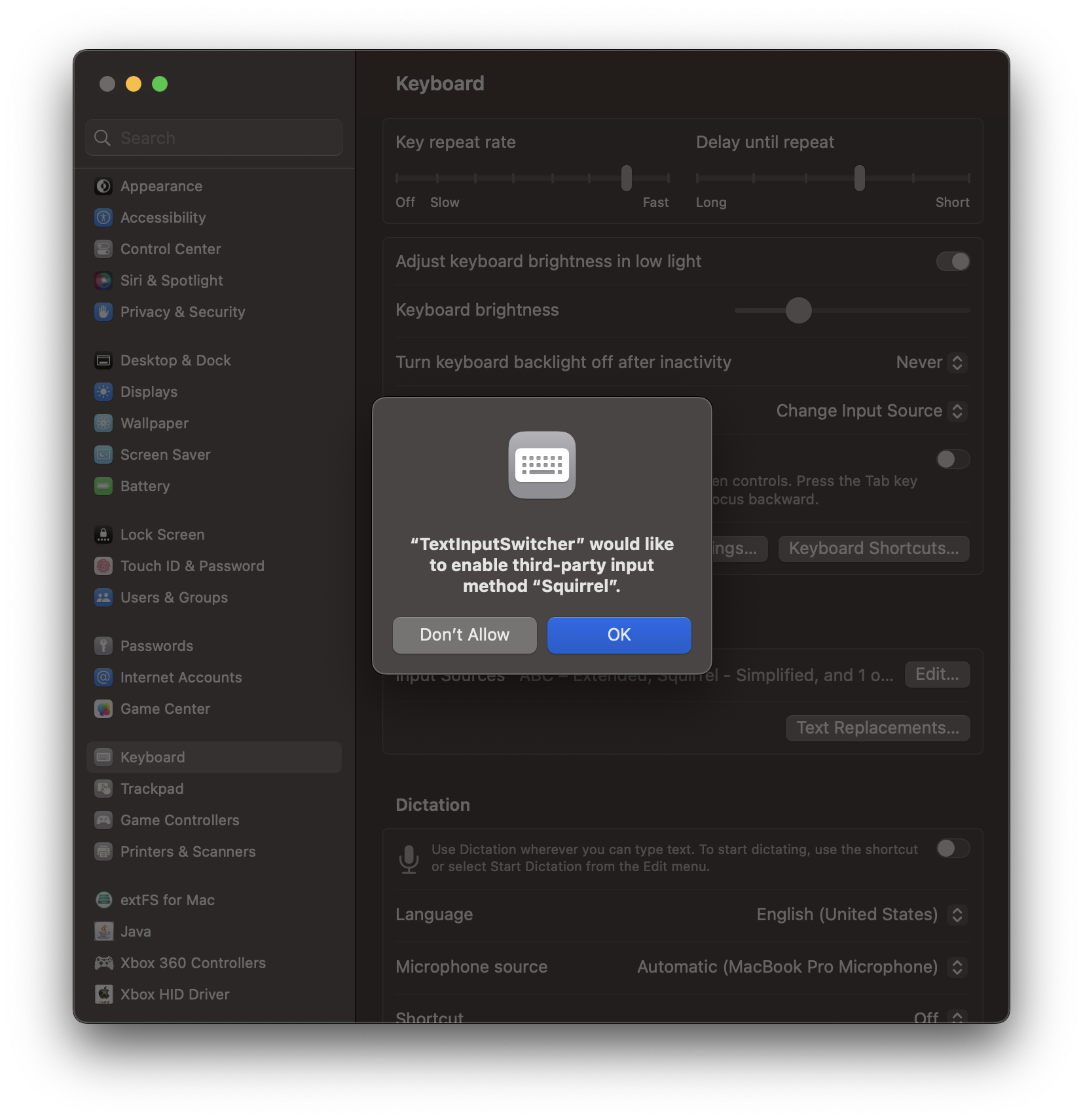This screenshot has height=1120, width=1083.
Task: Open Users & Groups icon
Action: click(x=103, y=598)
